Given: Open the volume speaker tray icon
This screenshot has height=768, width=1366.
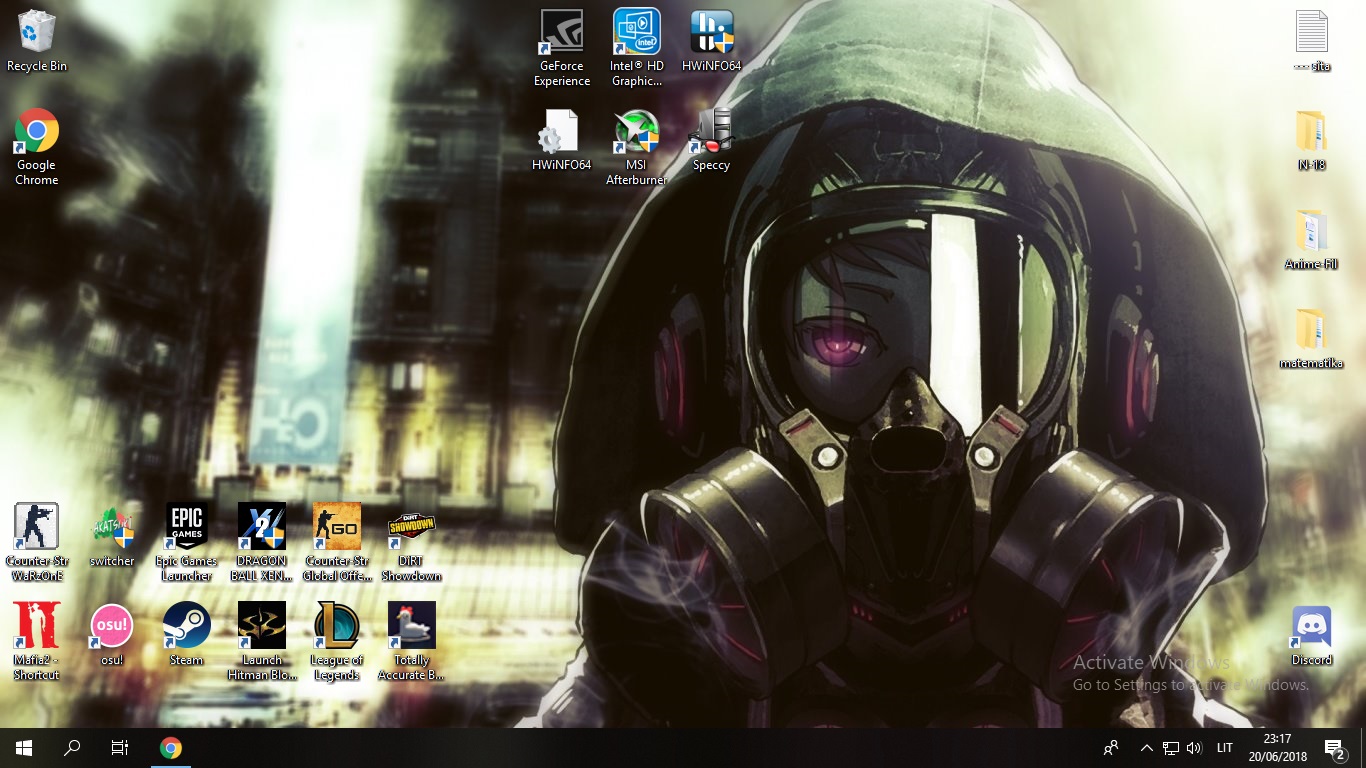Looking at the screenshot, I should pos(1194,748).
